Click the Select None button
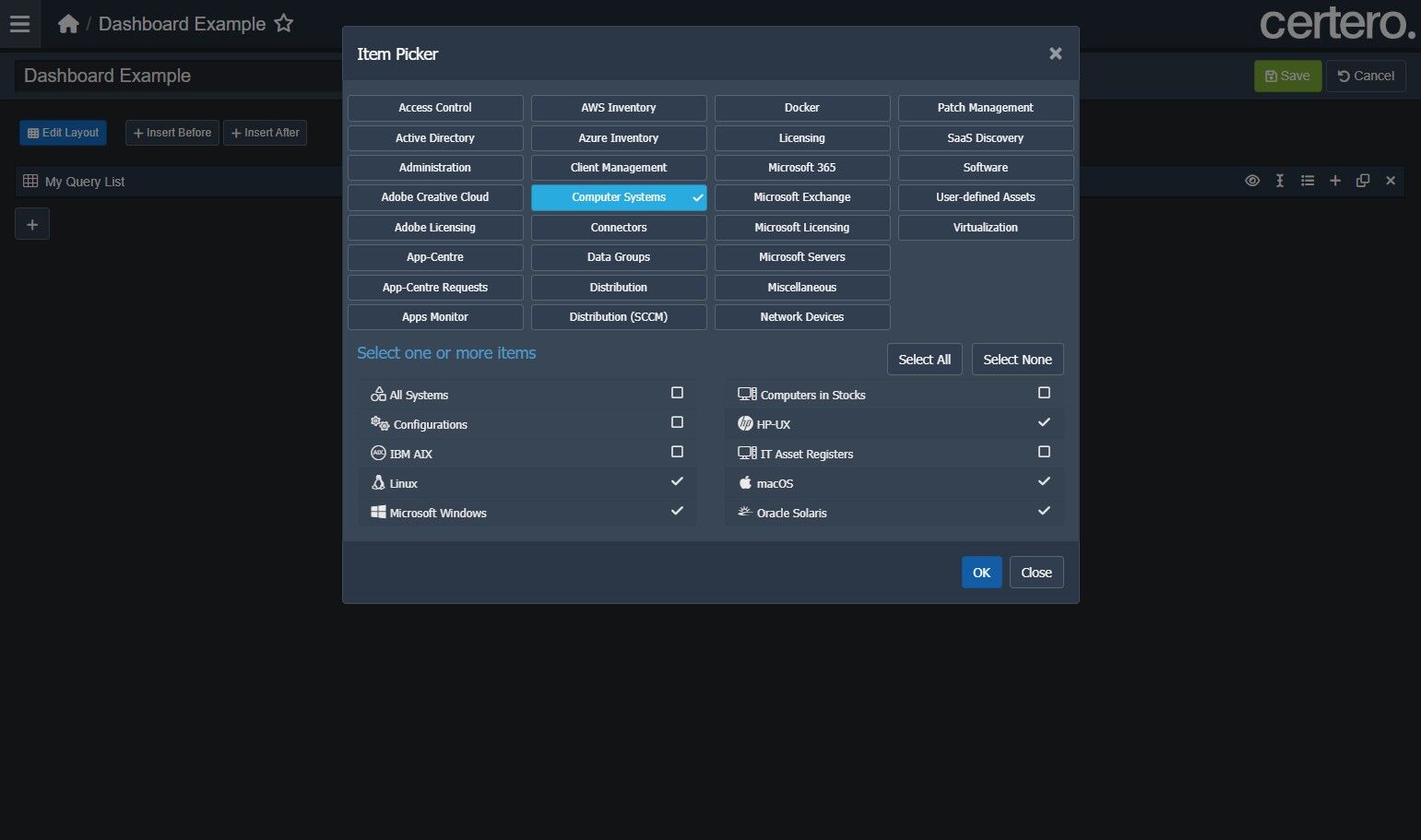1421x840 pixels. click(1018, 360)
